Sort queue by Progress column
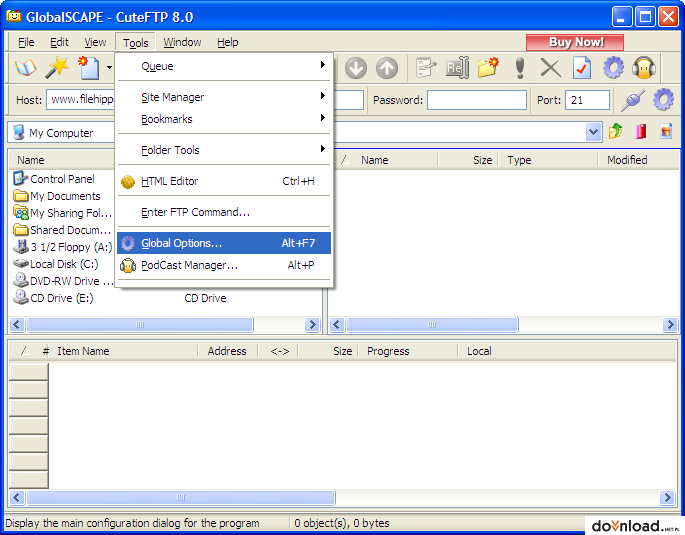This screenshot has height=535, width=685. (408, 351)
